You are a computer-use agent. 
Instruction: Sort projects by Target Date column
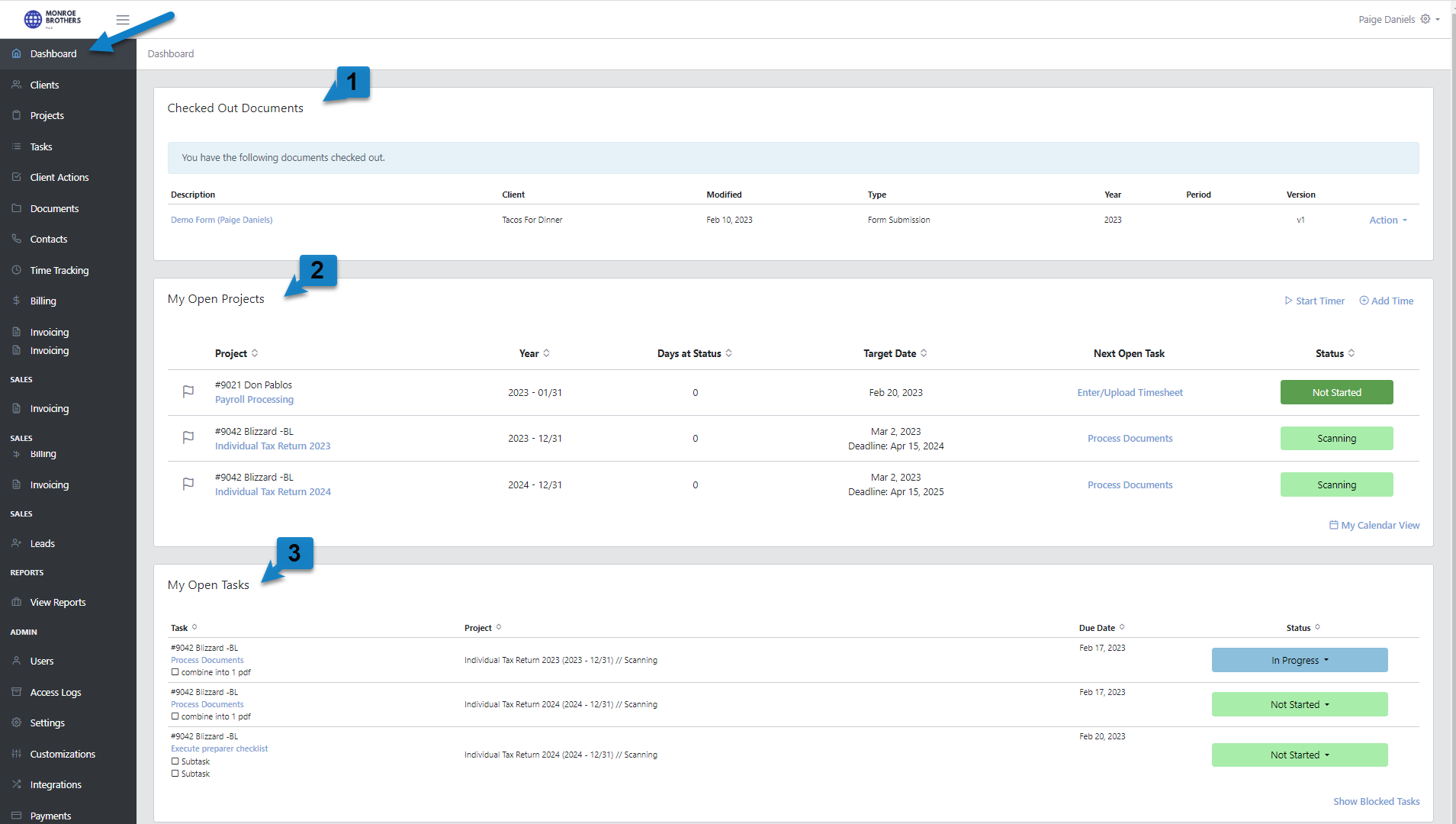click(x=895, y=353)
